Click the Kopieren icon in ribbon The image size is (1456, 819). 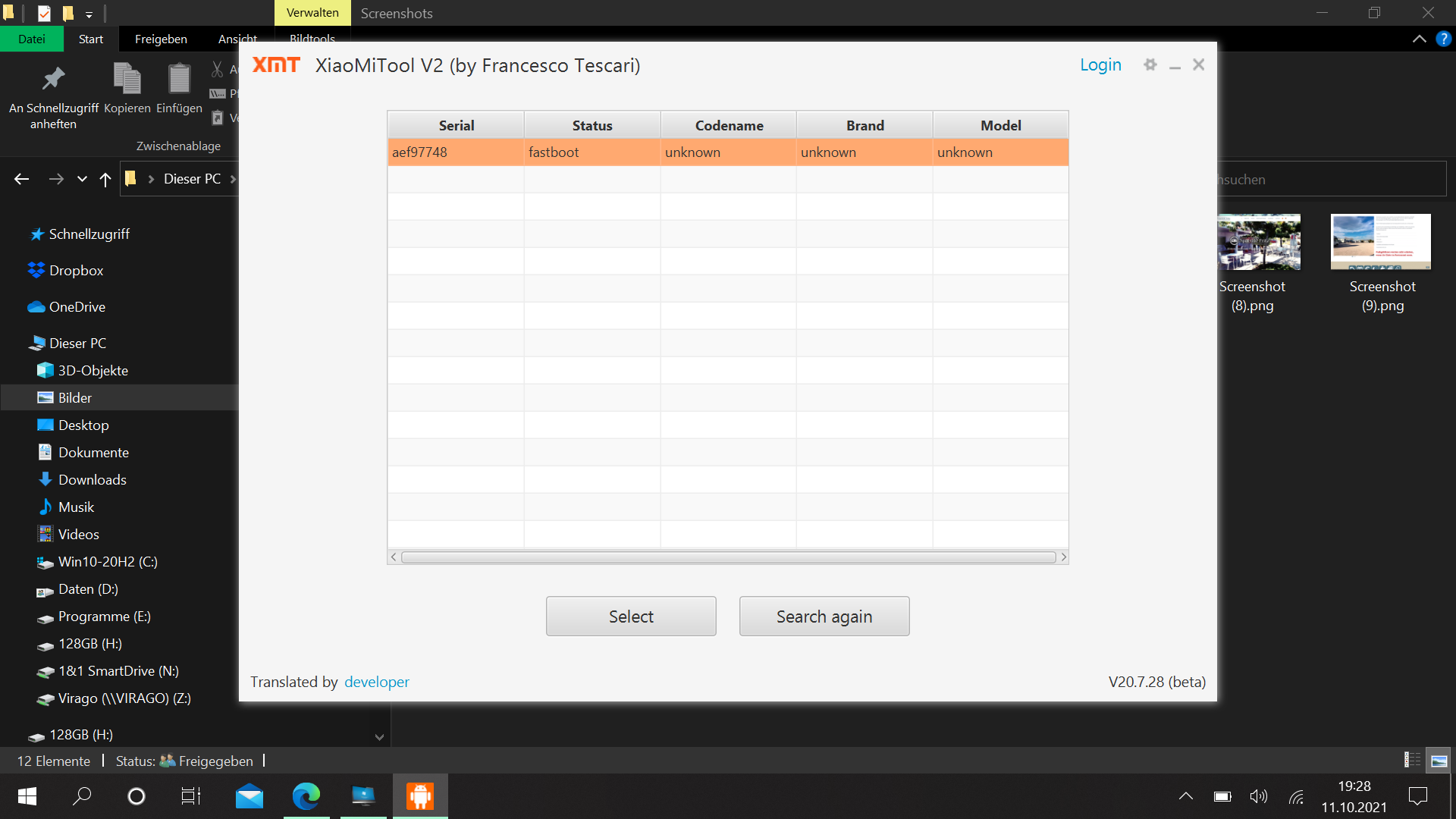click(127, 79)
